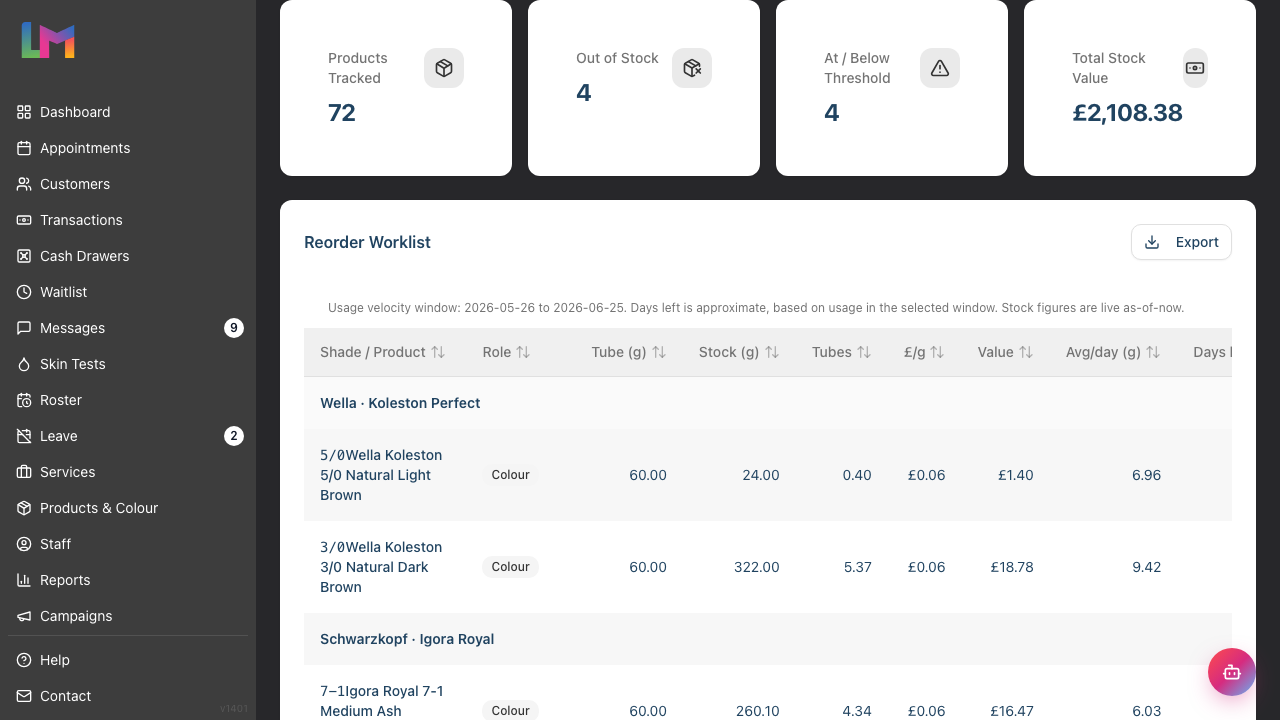Click the threshold warning triangle icon
The image size is (1280, 720).
coord(940,68)
